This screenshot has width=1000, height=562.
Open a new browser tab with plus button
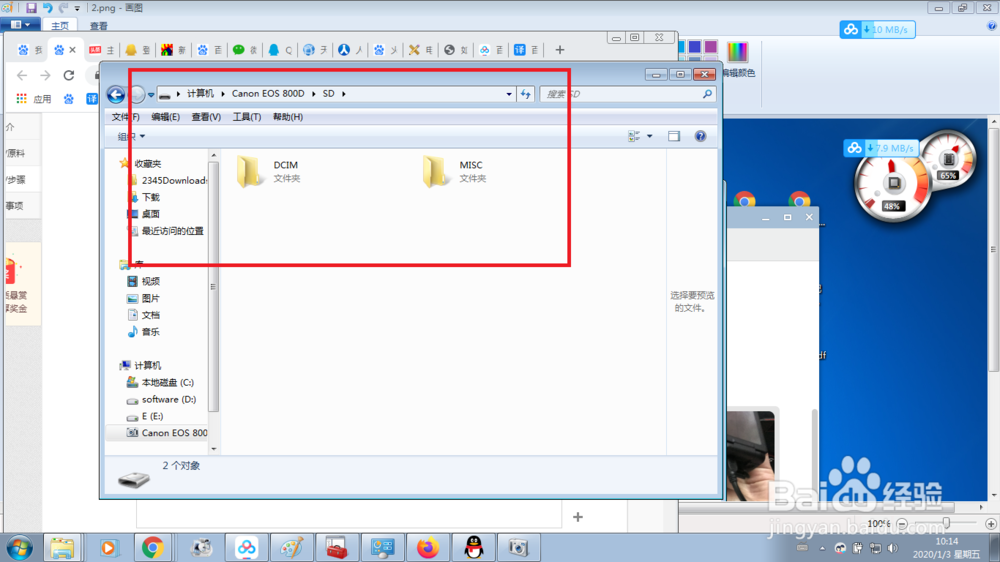560,50
